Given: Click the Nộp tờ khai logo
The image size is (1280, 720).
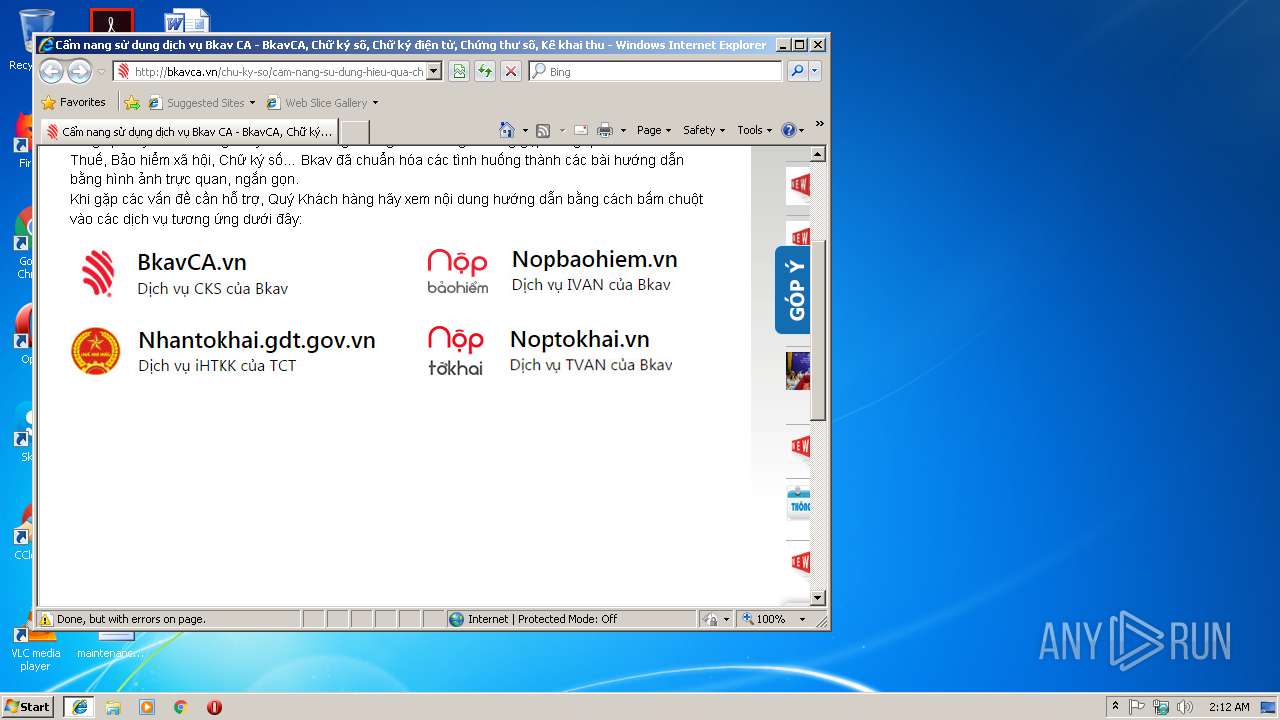Looking at the screenshot, I should [x=456, y=350].
